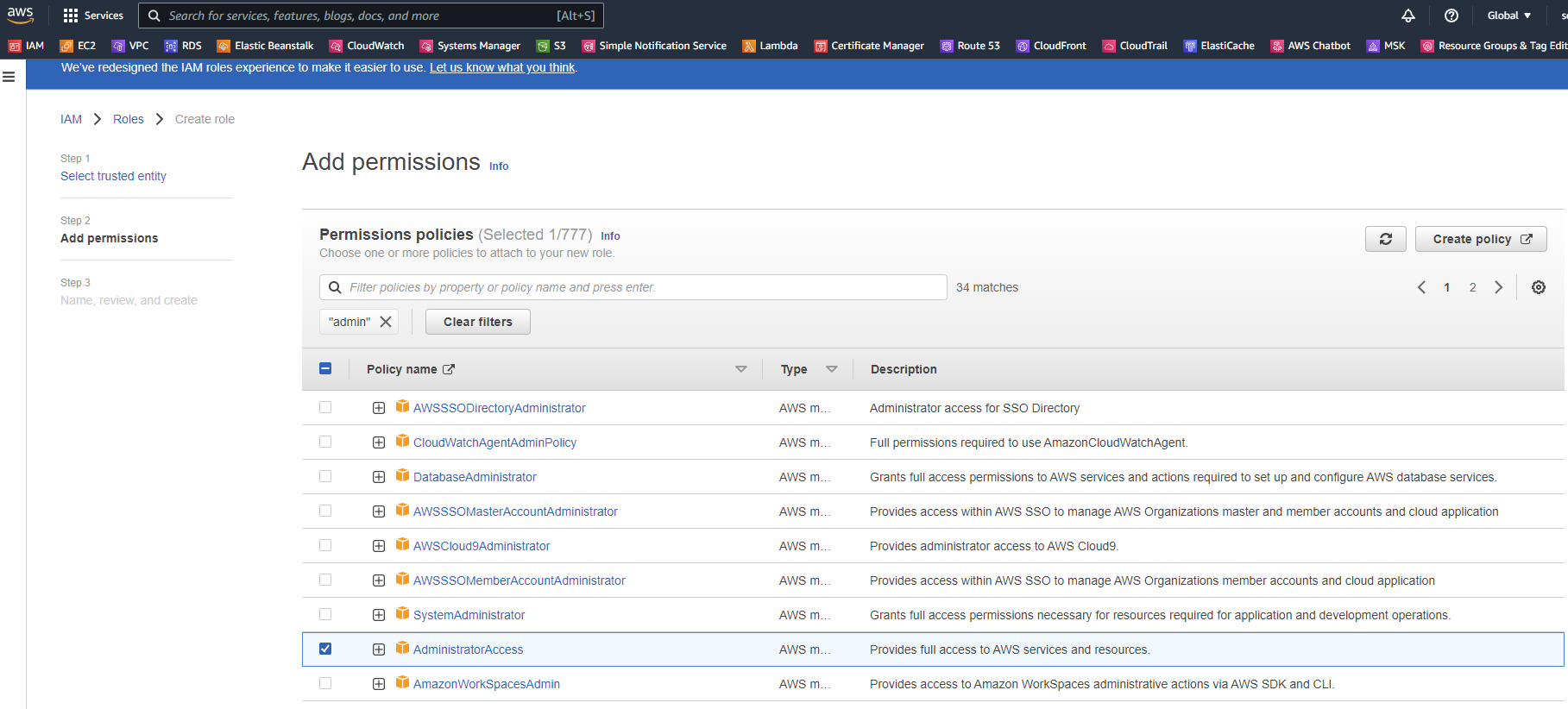Open the table preferences gear
This screenshot has width=1568, height=709.
point(1539,287)
